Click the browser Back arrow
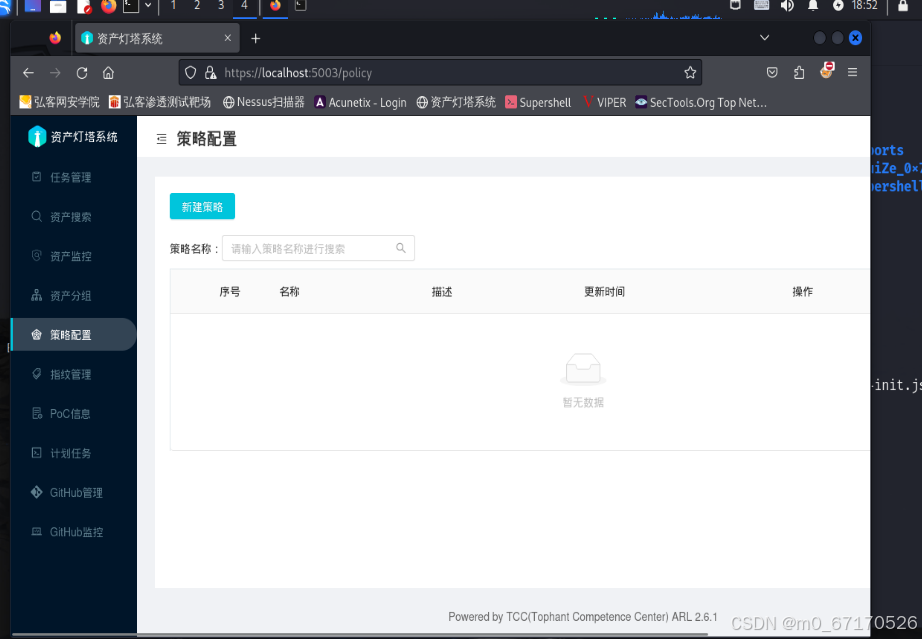 pyautogui.click(x=28, y=73)
